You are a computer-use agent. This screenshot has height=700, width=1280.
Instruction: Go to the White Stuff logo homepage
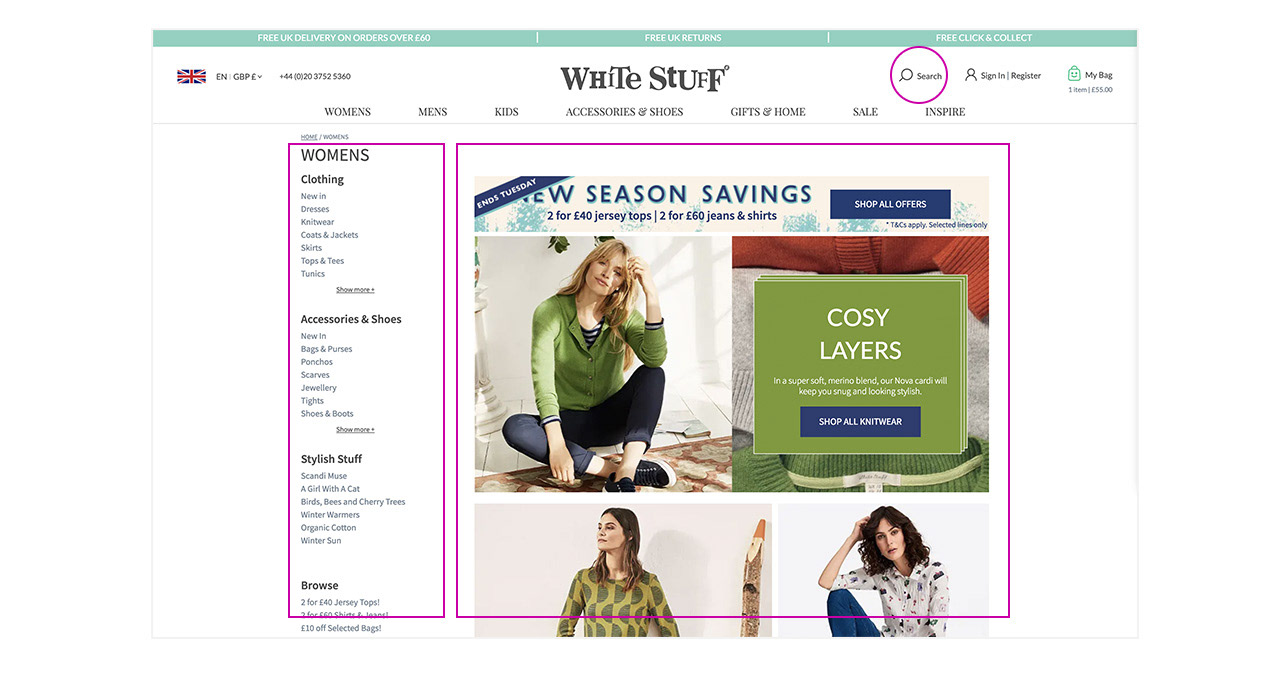pos(645,77)
